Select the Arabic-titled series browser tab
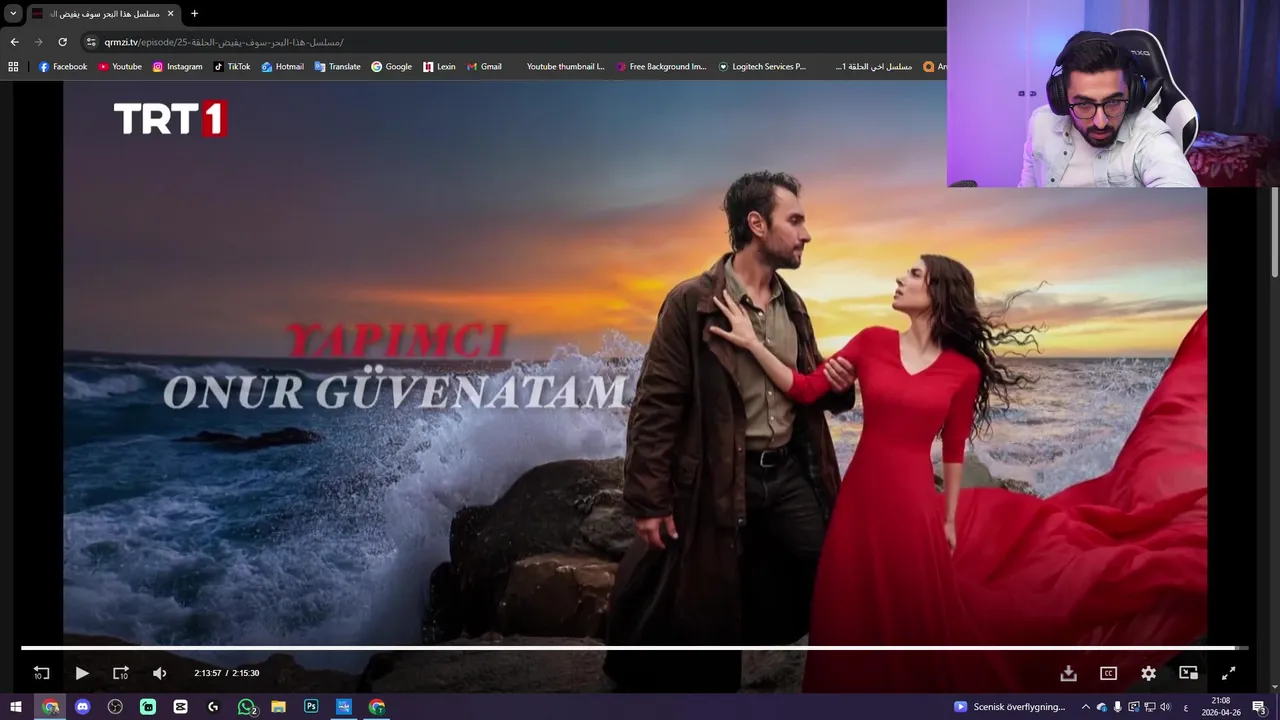This screenshot has height=720, width=1280. (x=103, y=14)
